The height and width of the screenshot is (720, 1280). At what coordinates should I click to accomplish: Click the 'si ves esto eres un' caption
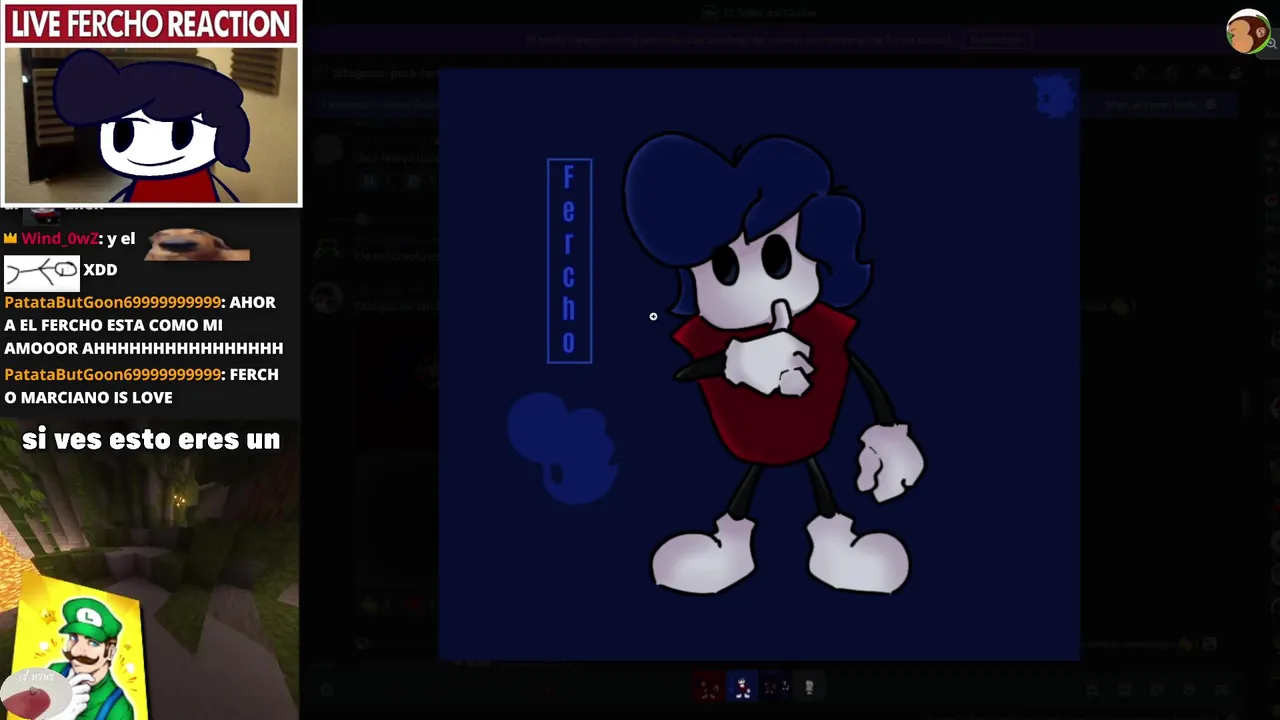point(151,439)
